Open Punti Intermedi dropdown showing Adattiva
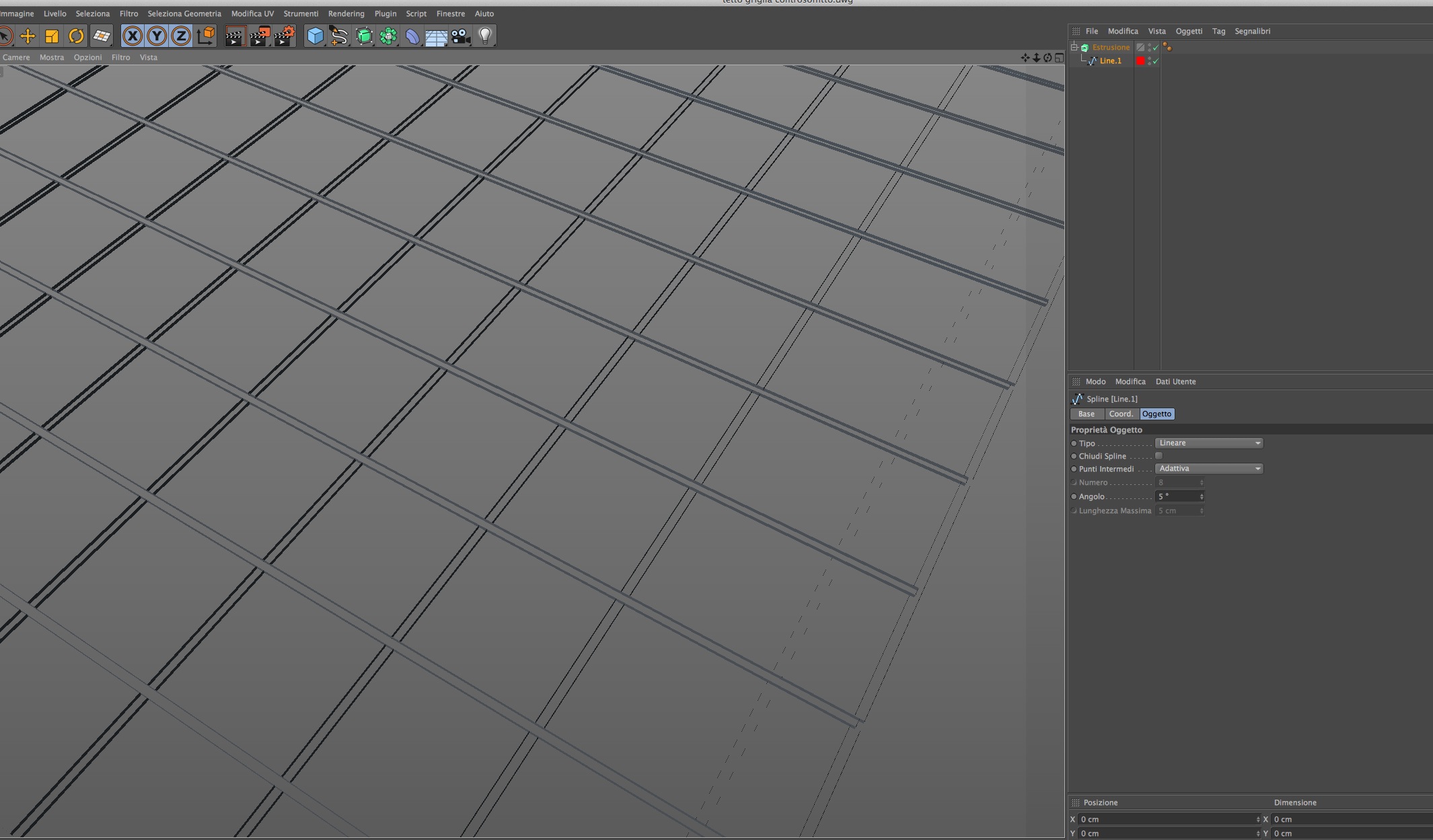Viewport: 1433px width, 840px height. 1208,469
